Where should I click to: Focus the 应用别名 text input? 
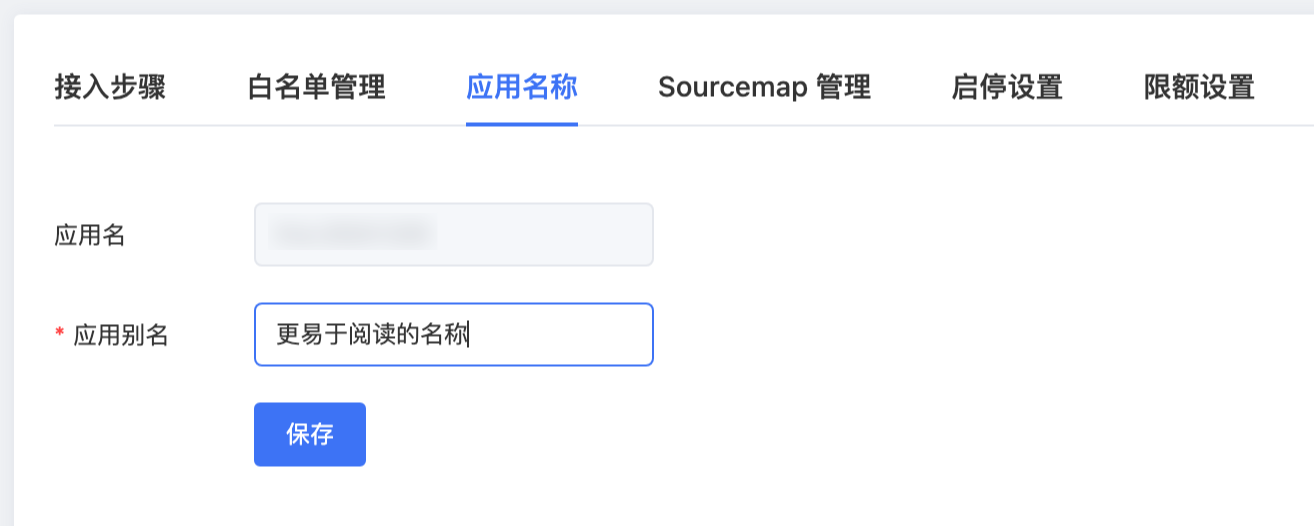coord(454,334)
